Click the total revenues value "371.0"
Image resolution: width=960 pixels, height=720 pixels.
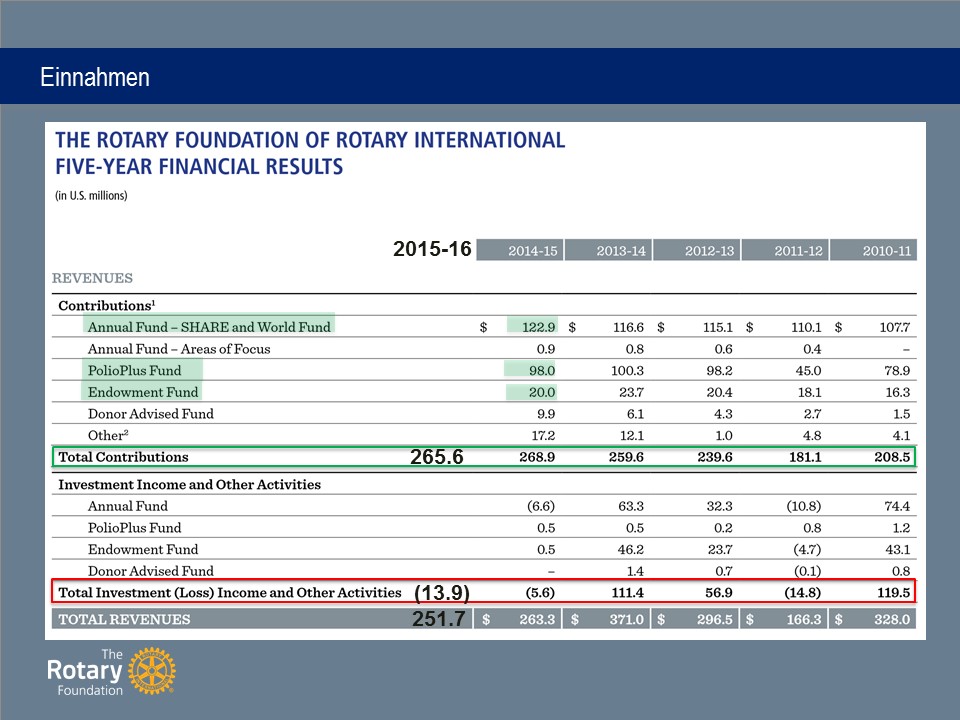[626, 619]
